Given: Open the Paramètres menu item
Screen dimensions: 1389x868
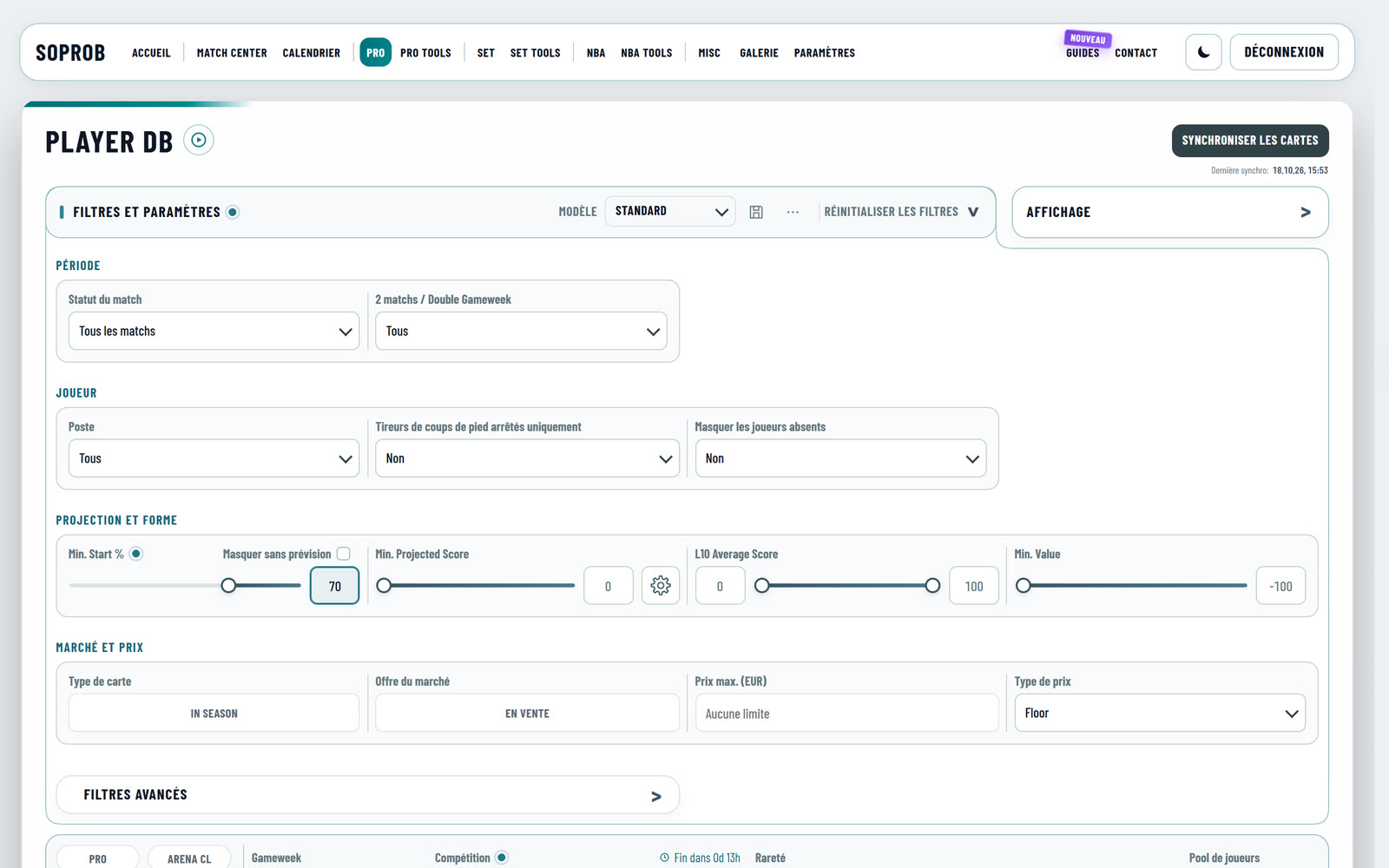Looking at the screenshot, I should (x=824, y=53).
